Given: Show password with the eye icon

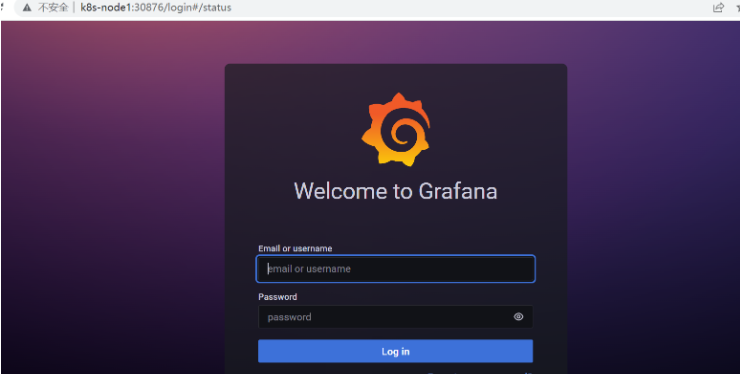Looking at the screenshot, I should (518, 317).
